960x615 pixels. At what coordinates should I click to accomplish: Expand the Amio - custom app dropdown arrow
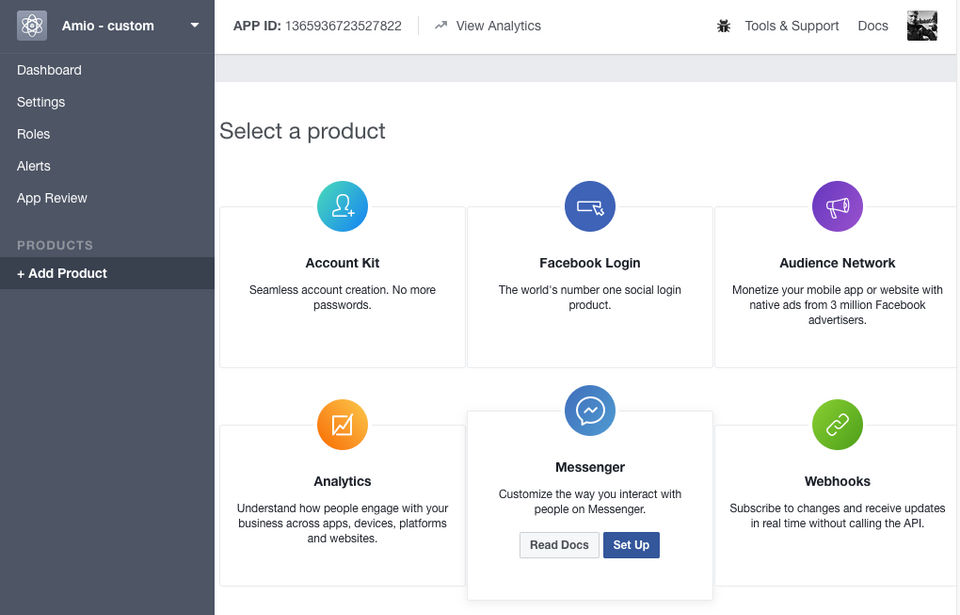point(195,26)
